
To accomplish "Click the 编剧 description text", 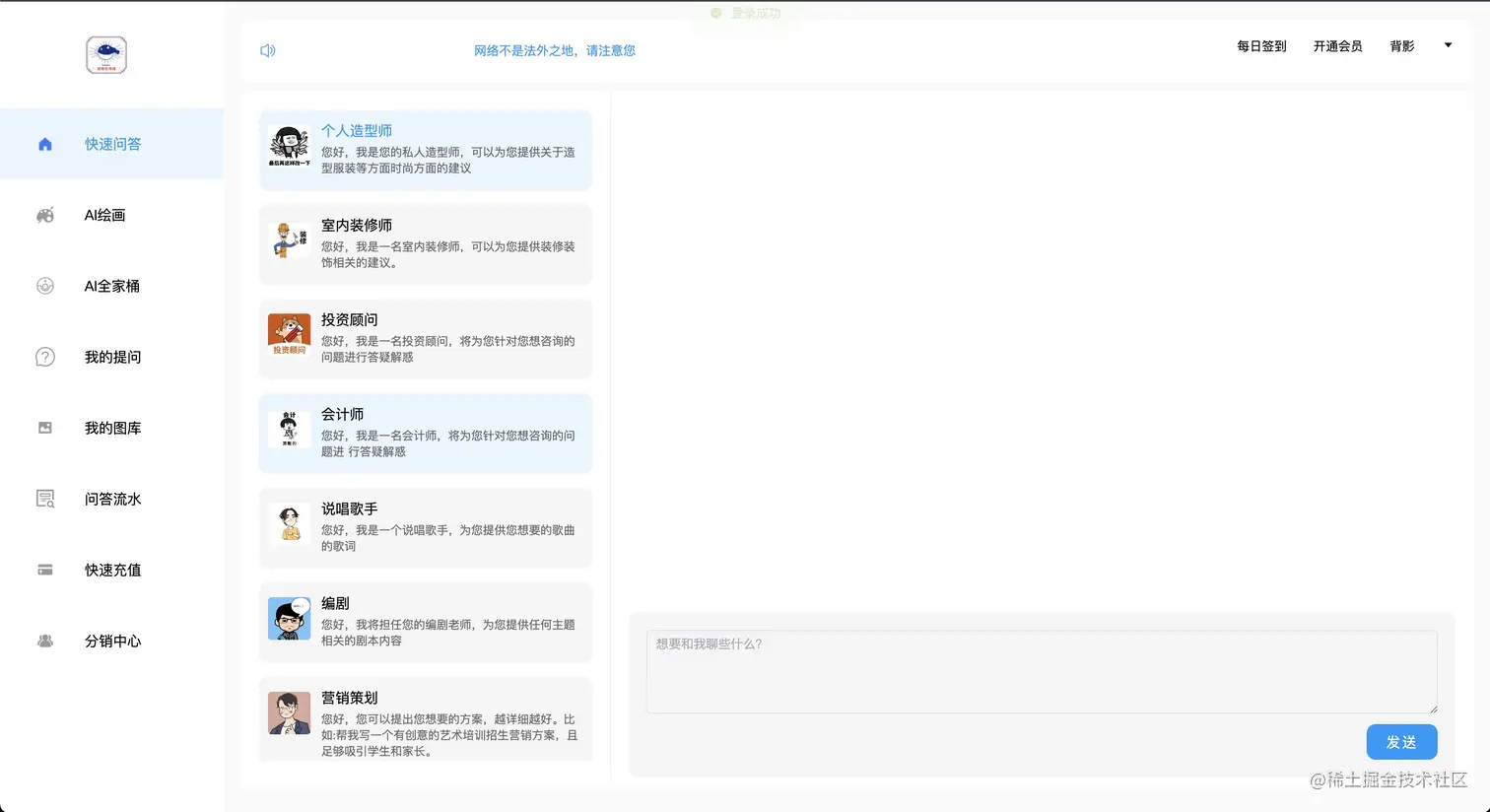I will point(448,633).
